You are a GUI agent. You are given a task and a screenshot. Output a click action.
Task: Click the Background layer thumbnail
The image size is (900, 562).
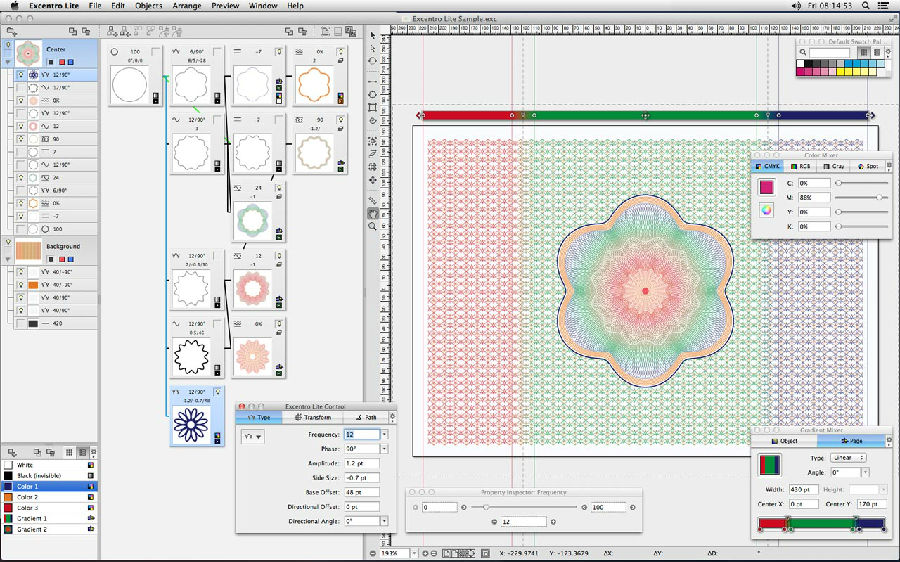pyautogui.click(x=27, y=250)
